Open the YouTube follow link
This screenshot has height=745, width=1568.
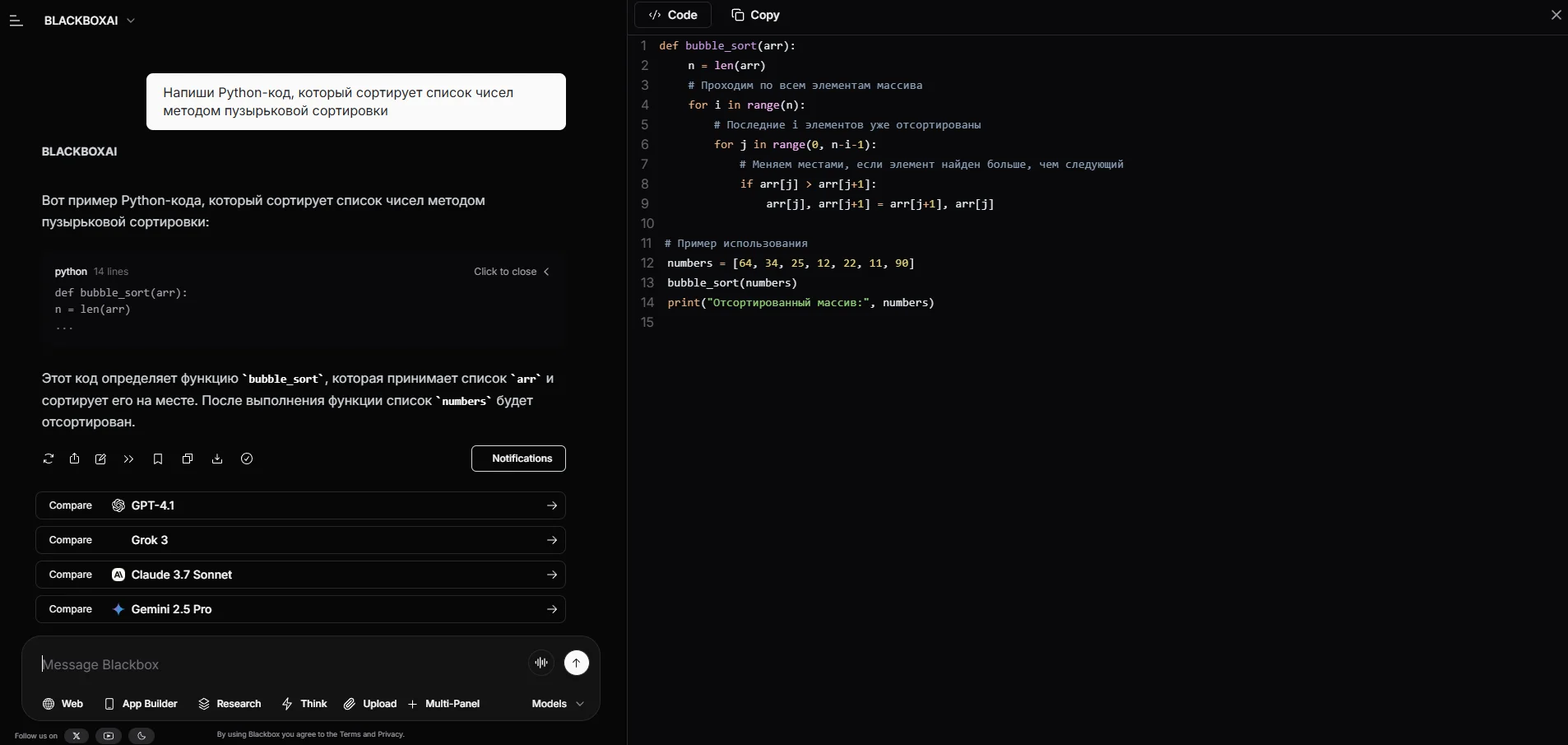(x=109, y=736)
